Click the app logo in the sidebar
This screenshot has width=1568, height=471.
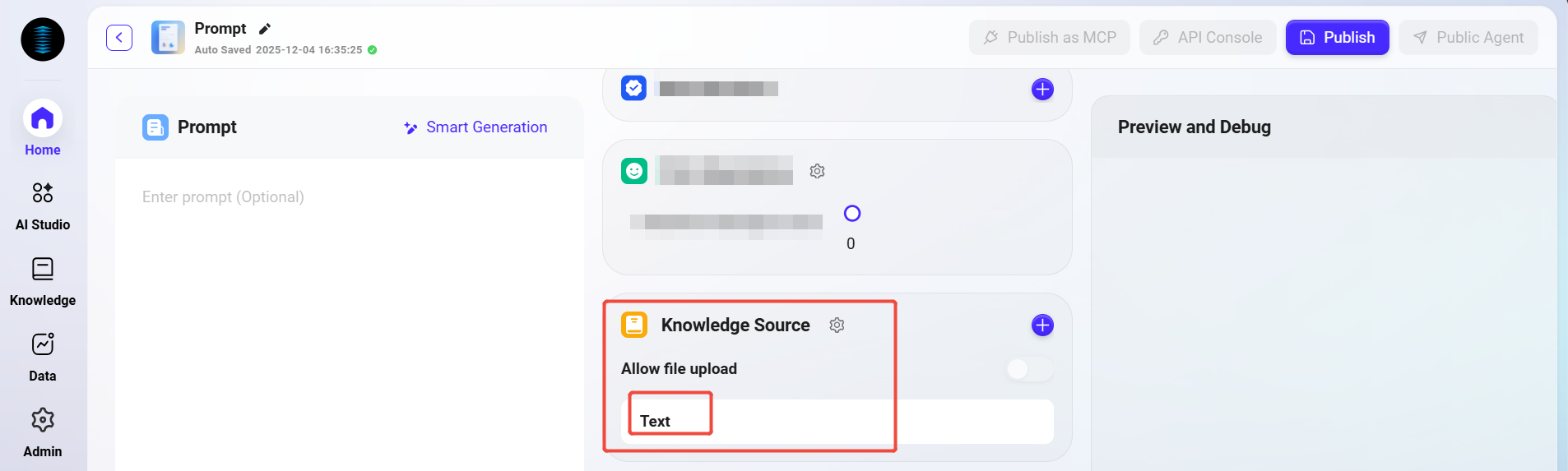pos(43,39)
